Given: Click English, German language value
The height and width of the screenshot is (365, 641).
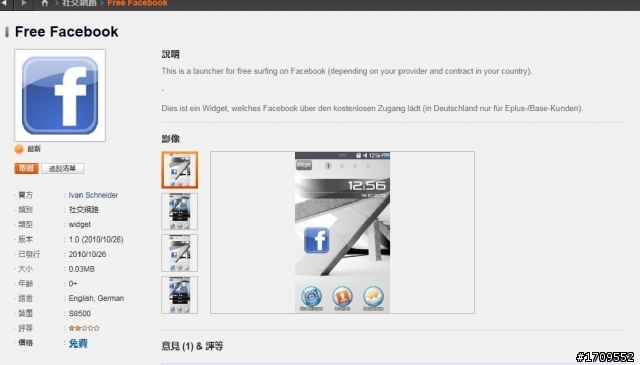Looking at the screenshot, I should pyautogui.click(x=96, y=298).
